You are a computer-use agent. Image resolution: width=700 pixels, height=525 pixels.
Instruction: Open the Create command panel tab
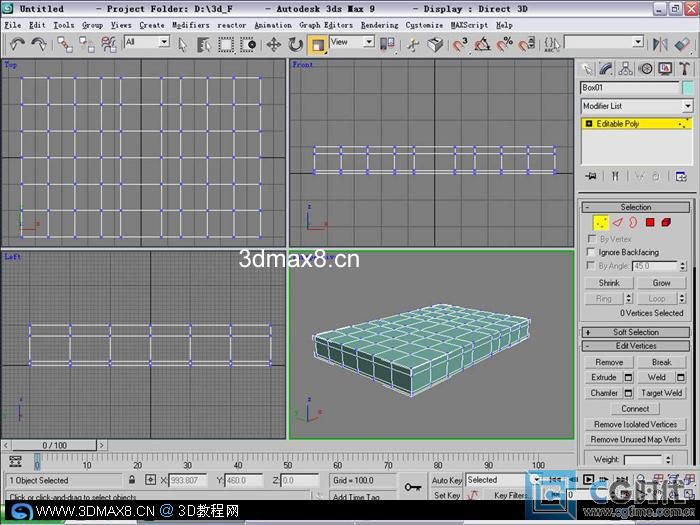[587, 69]
